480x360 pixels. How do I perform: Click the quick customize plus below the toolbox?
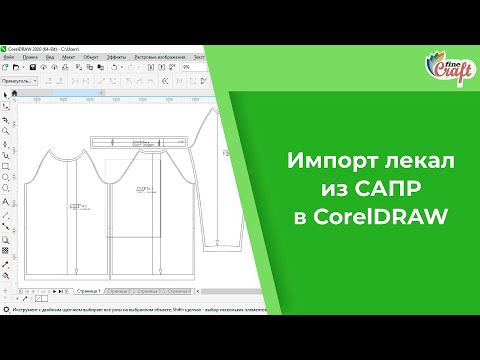click(5, 291)
